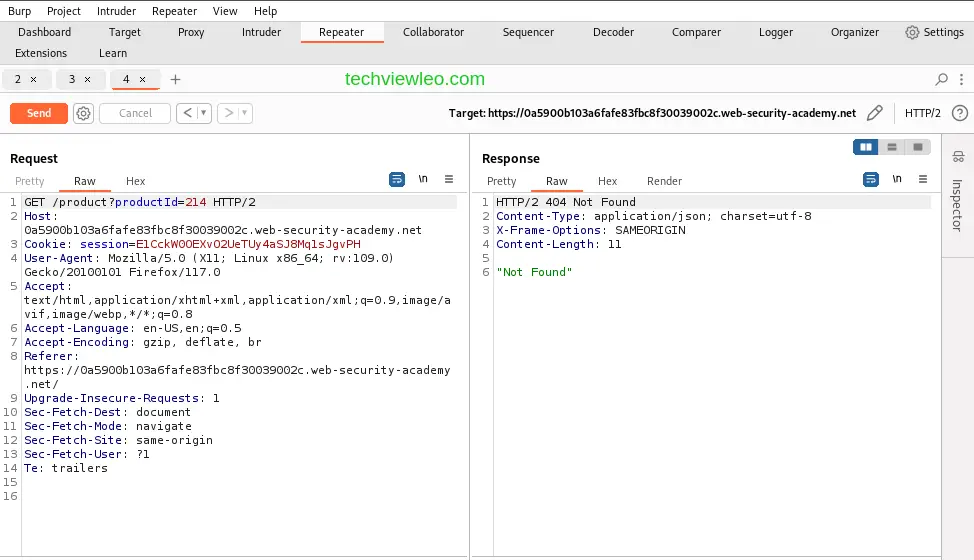Open the Burp menu
Image resolution: width=974 pixels, height=560 pixels.
(19, 11)
